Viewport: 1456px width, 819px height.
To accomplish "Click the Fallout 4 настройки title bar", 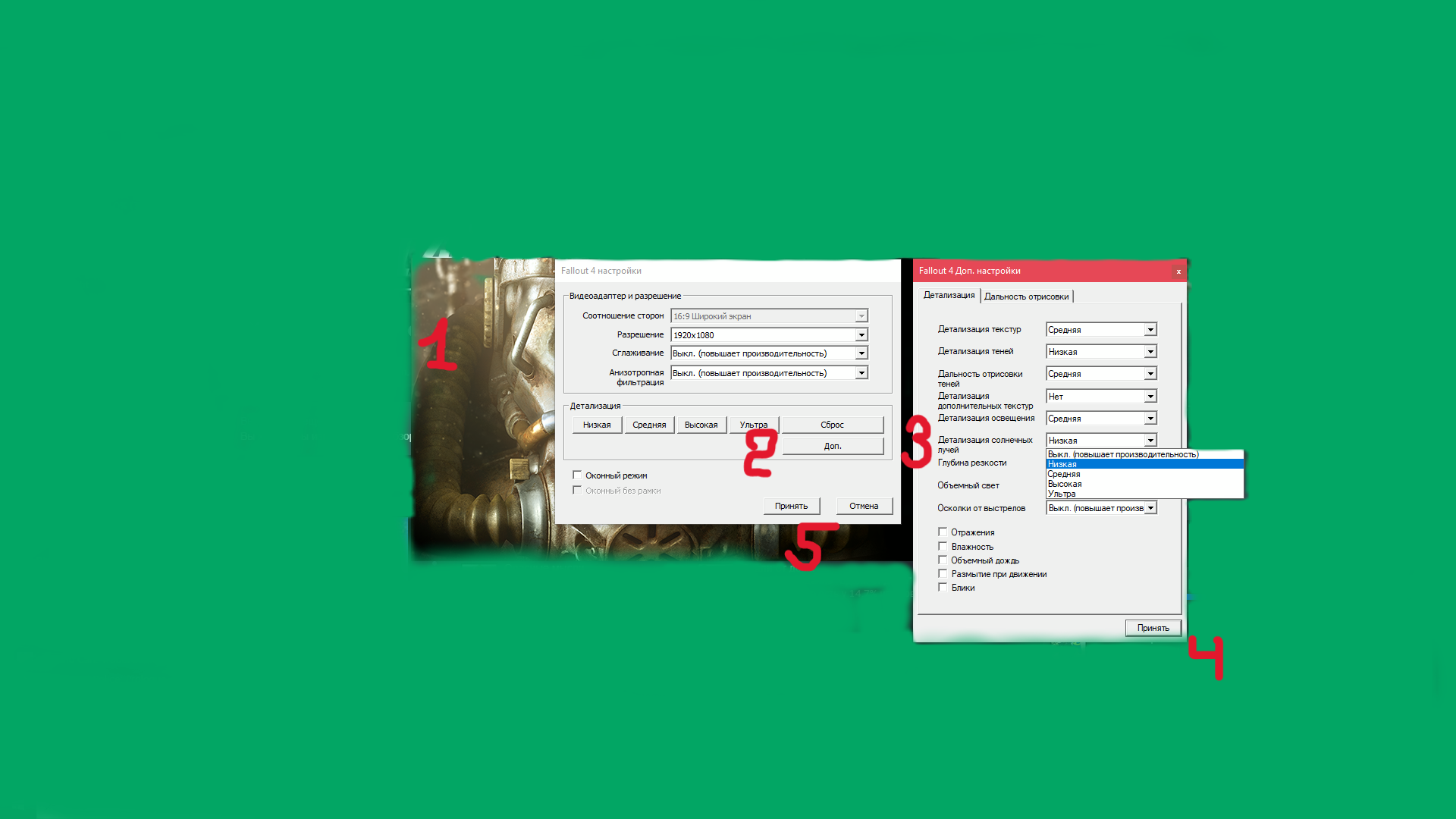I will point(728,271).
